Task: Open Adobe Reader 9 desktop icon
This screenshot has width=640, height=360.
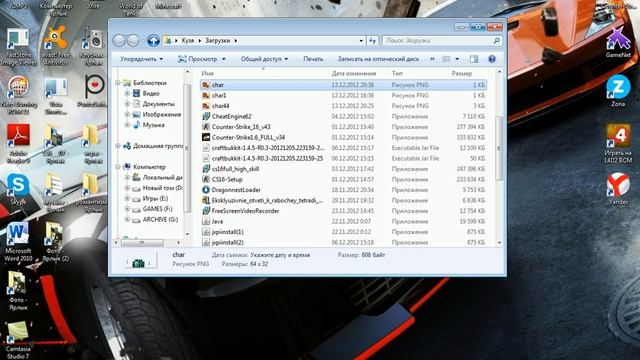Action: coord(18,143)
